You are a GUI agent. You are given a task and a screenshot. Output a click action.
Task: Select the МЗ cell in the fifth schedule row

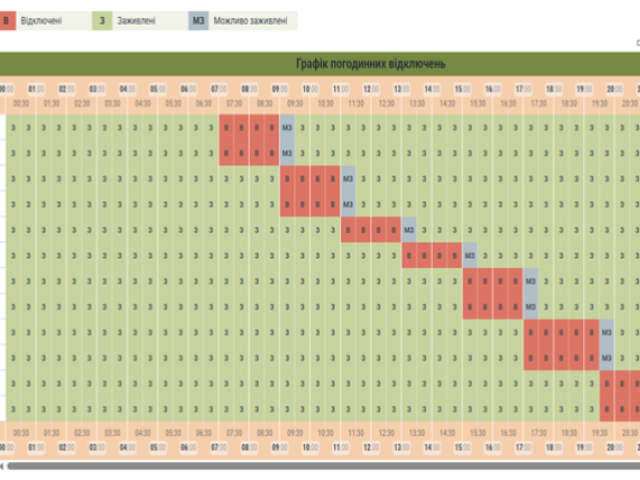(409, 230)
